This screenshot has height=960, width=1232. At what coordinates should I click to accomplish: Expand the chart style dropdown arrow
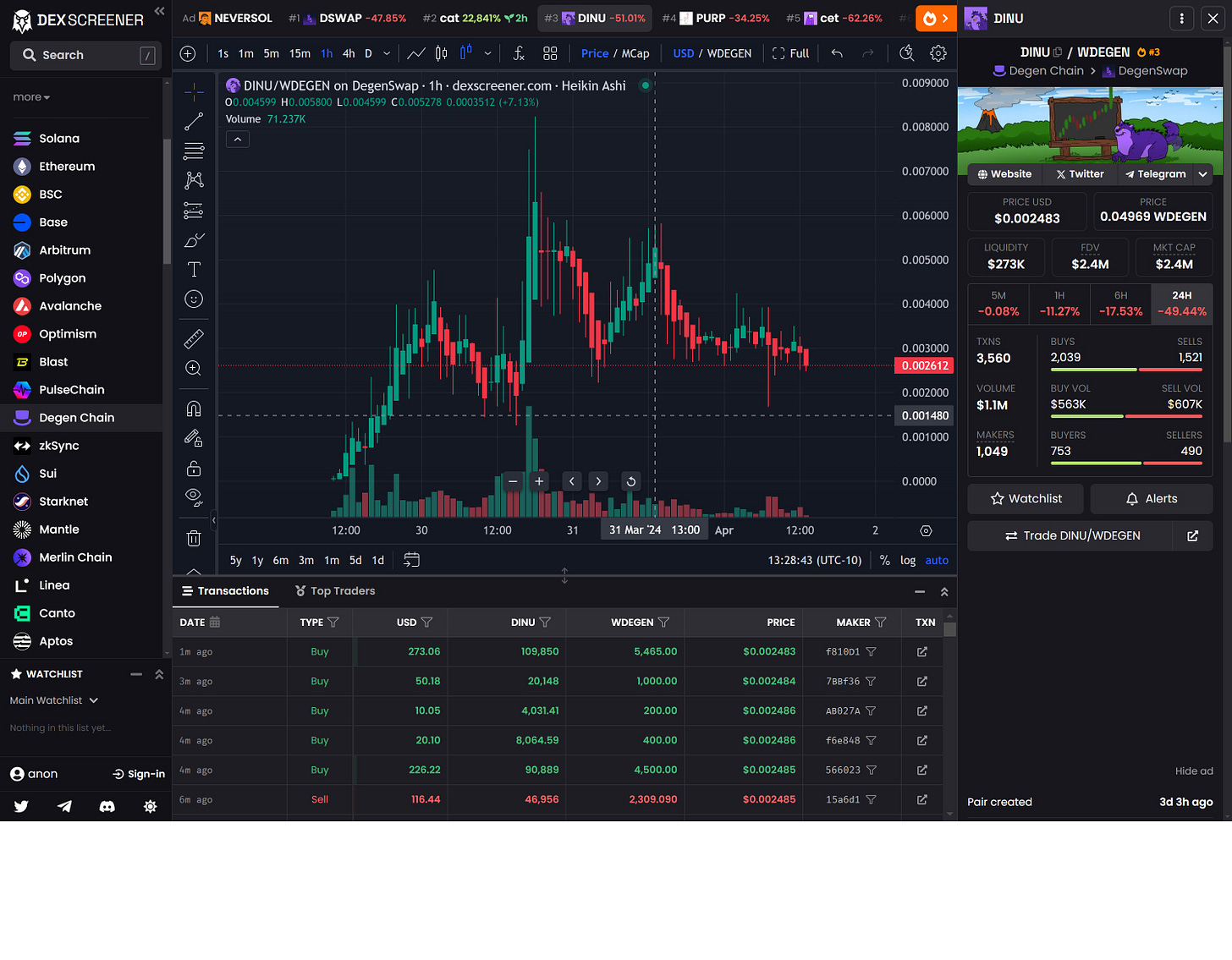click(x=487, y=53)
